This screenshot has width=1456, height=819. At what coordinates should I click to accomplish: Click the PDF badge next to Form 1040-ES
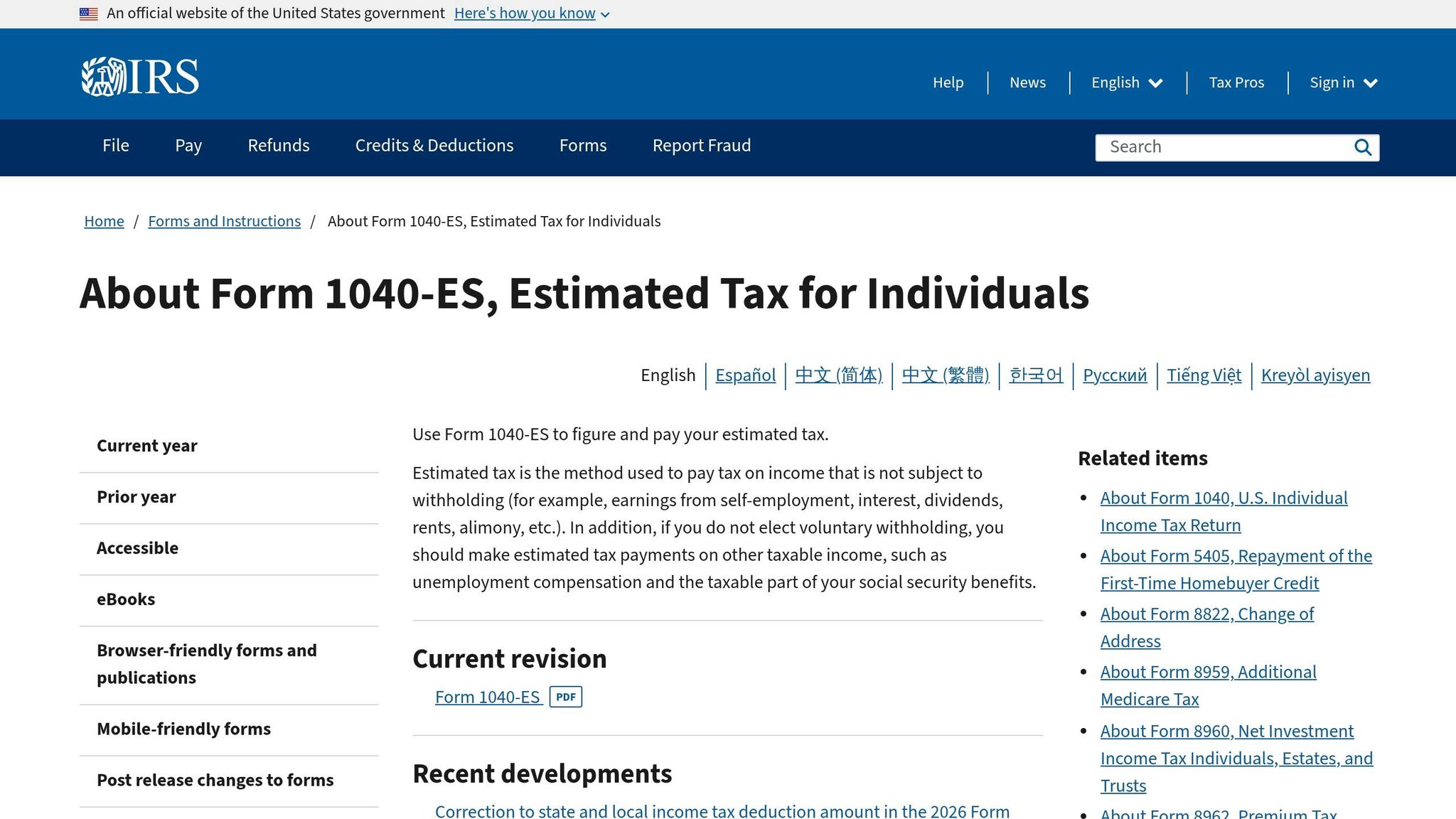point(566,697)
